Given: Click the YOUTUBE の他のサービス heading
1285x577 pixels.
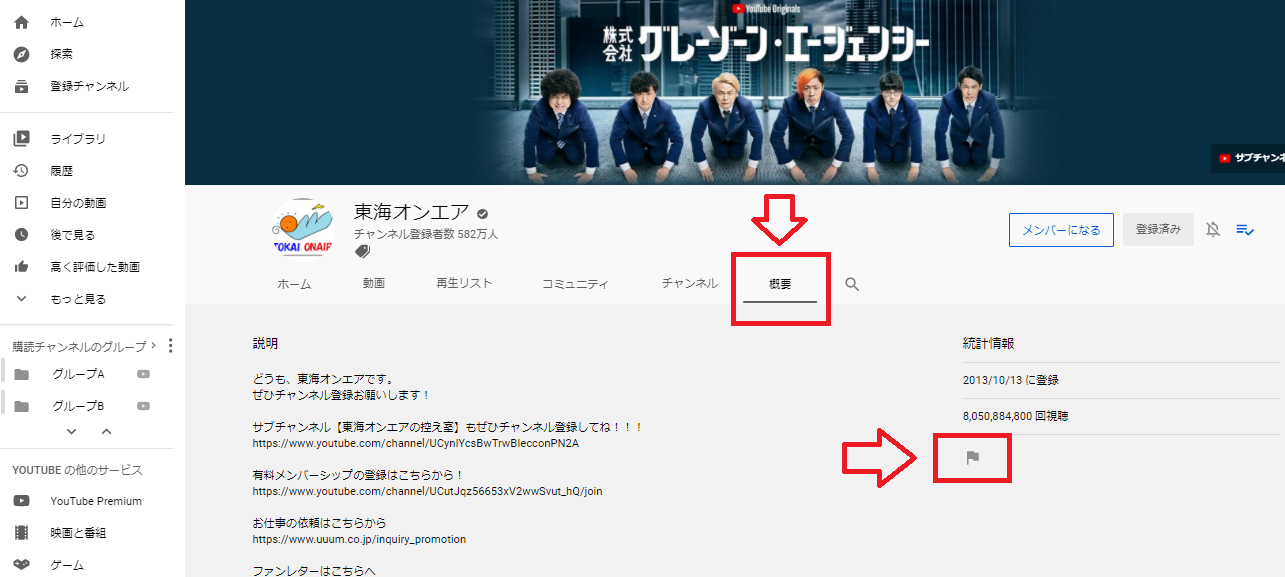Looking at the screenshot, I should click(77, 470).
